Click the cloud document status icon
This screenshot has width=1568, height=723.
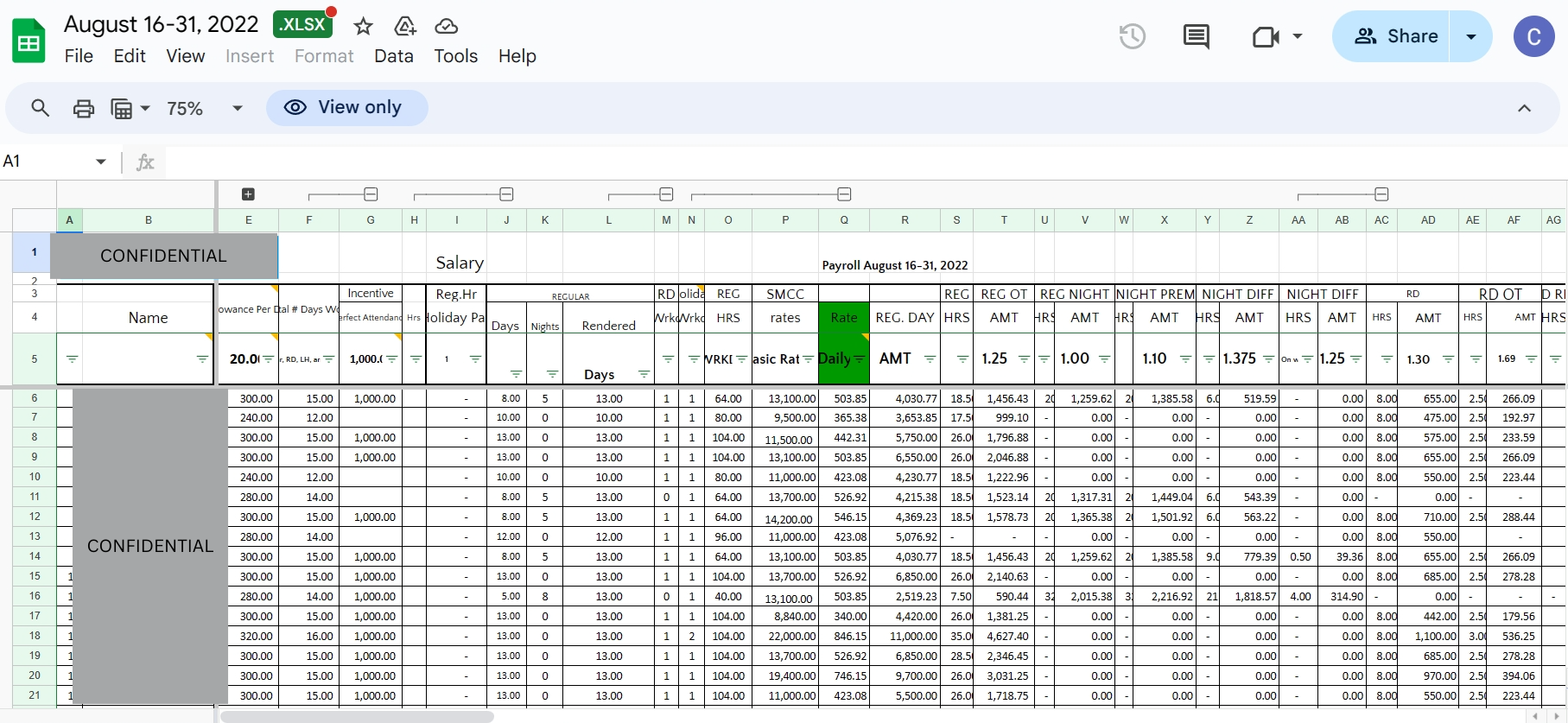pos(446,26)
